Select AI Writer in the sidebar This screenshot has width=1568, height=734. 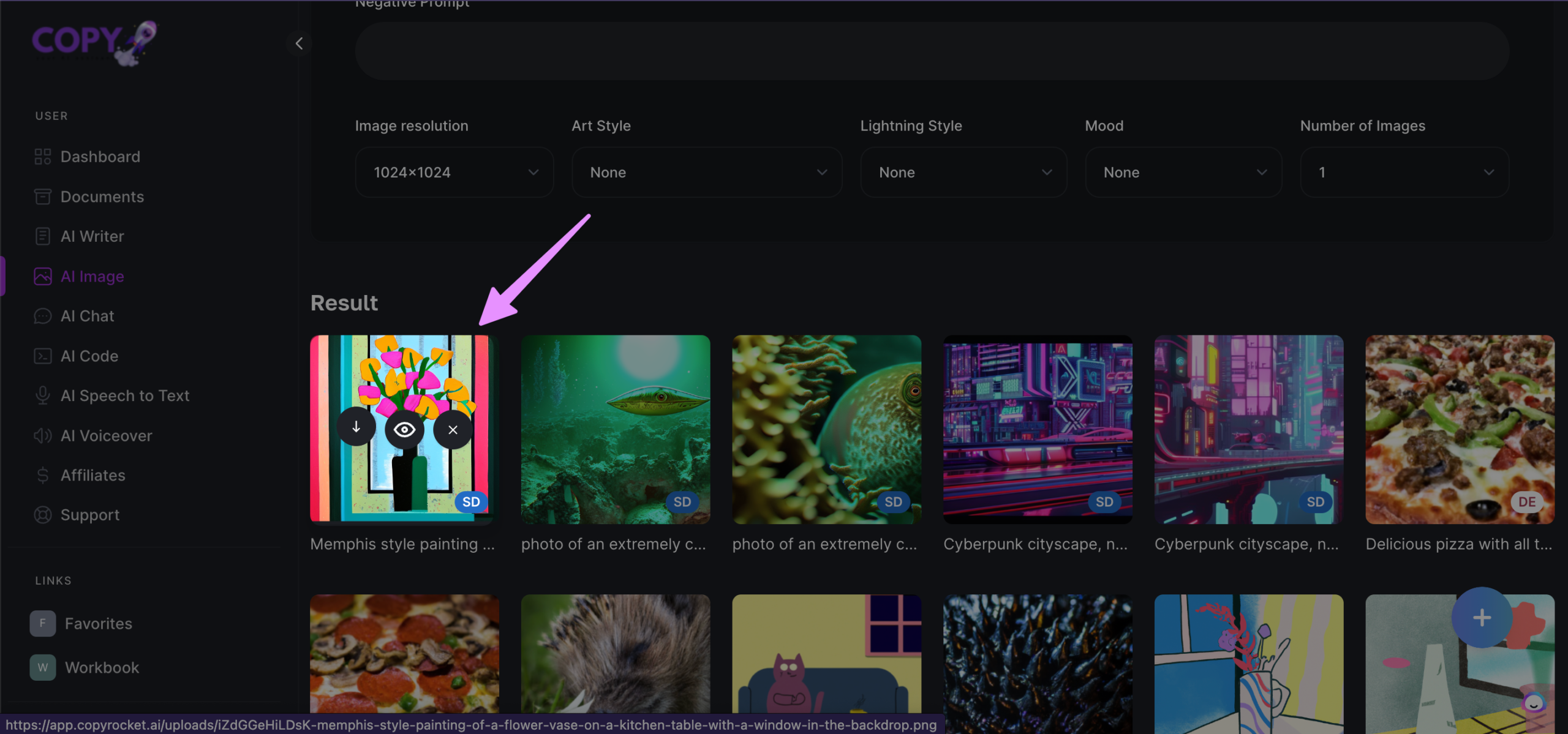92,236
